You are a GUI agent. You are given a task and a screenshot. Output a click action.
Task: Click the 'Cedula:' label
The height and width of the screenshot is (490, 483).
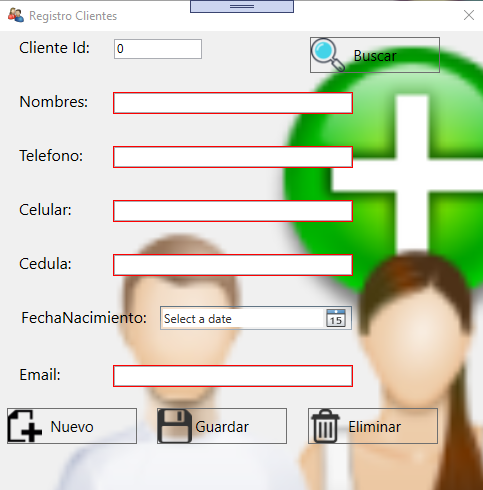(45, 264)
